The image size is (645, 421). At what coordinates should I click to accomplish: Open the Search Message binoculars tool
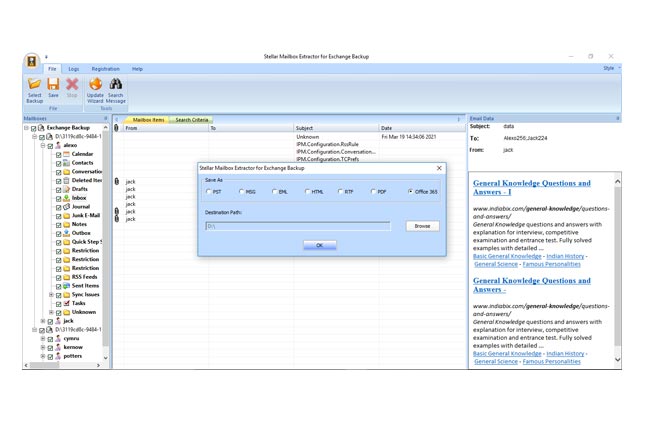[116, 90]
